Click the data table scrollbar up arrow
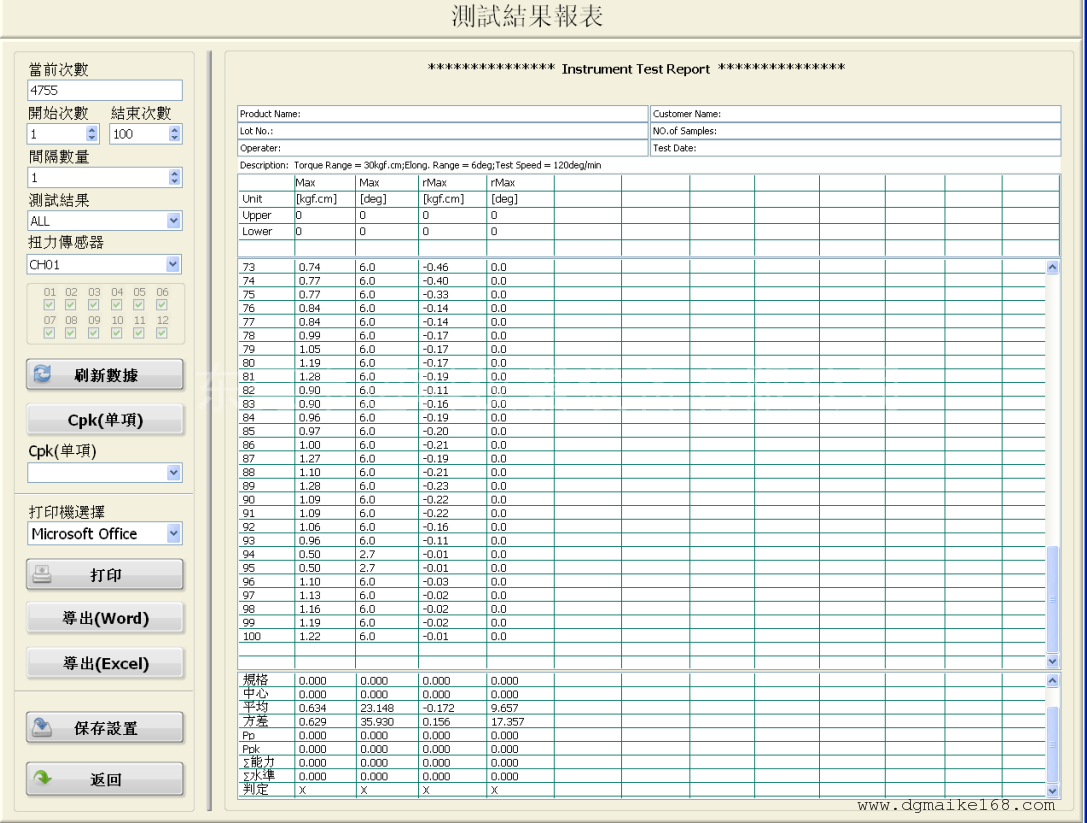 (1051, 267)
